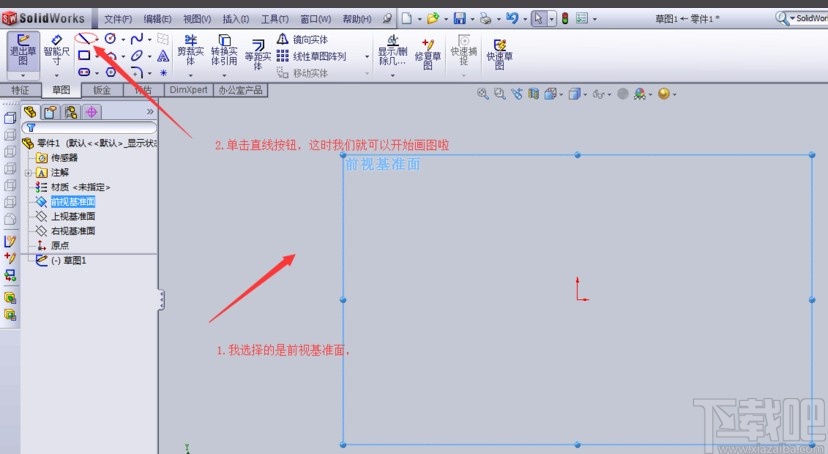Click Mirror Entities (镜向实体)
Image resolution: width=828 pixels, height=454 pixels.
point(303,40)
